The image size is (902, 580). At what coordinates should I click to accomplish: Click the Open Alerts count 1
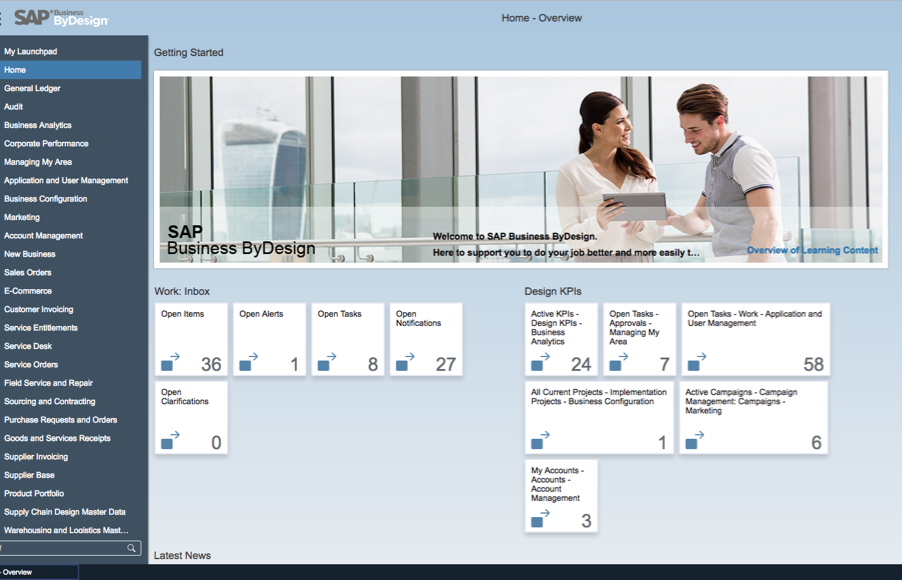295,364
